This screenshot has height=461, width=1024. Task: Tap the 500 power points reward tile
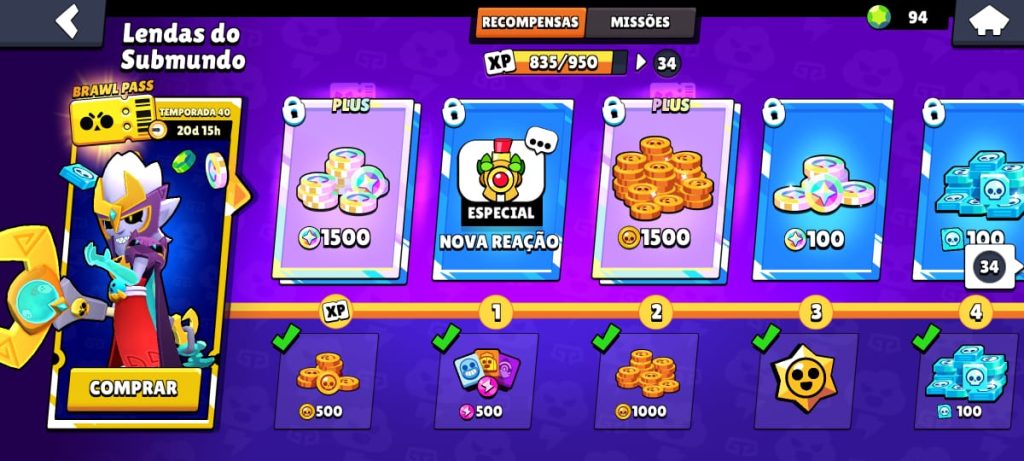(x=486, y=380)
